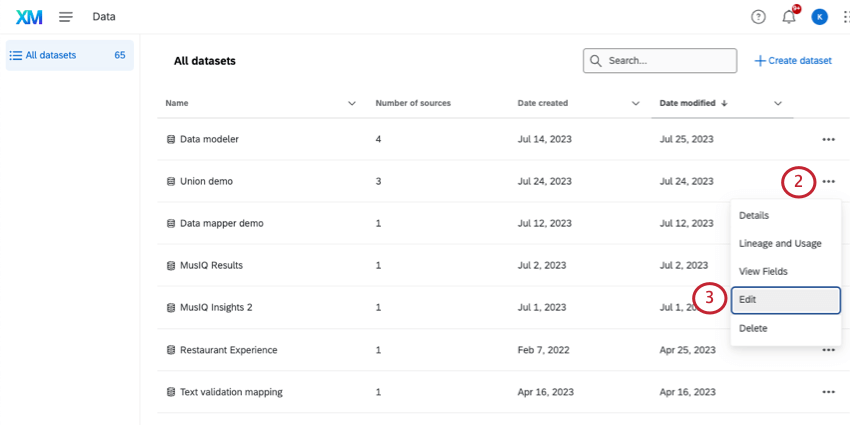Choose Delete from the context menu
The image size is (850, 425).
[753, 328]
